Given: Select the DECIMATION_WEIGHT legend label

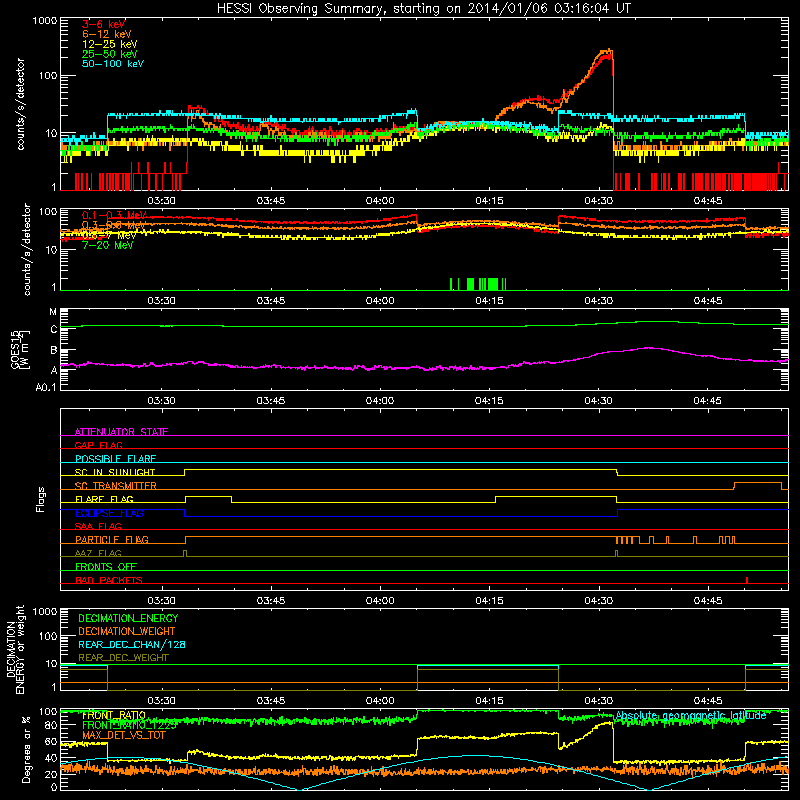Looking at the screenshot, I should (127, 632).
